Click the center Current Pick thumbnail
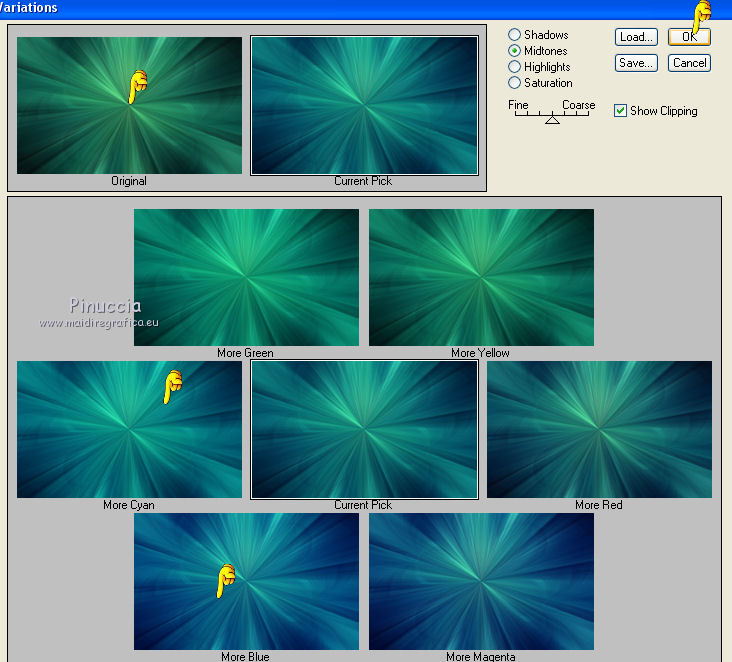The height and width of the screenshot is (662, 732). [x=365, y=430]
